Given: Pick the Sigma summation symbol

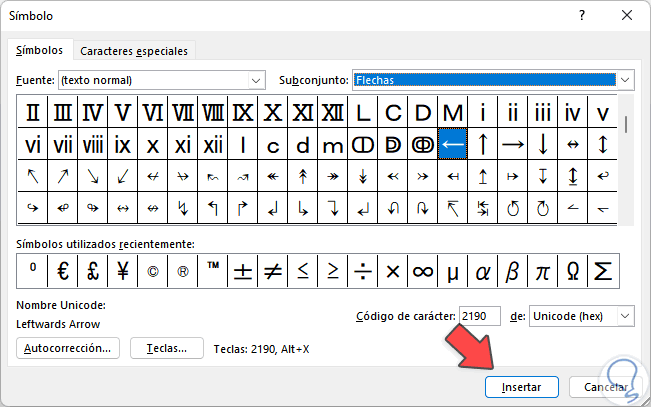Looking at the screenshot, I should point(603,271).
